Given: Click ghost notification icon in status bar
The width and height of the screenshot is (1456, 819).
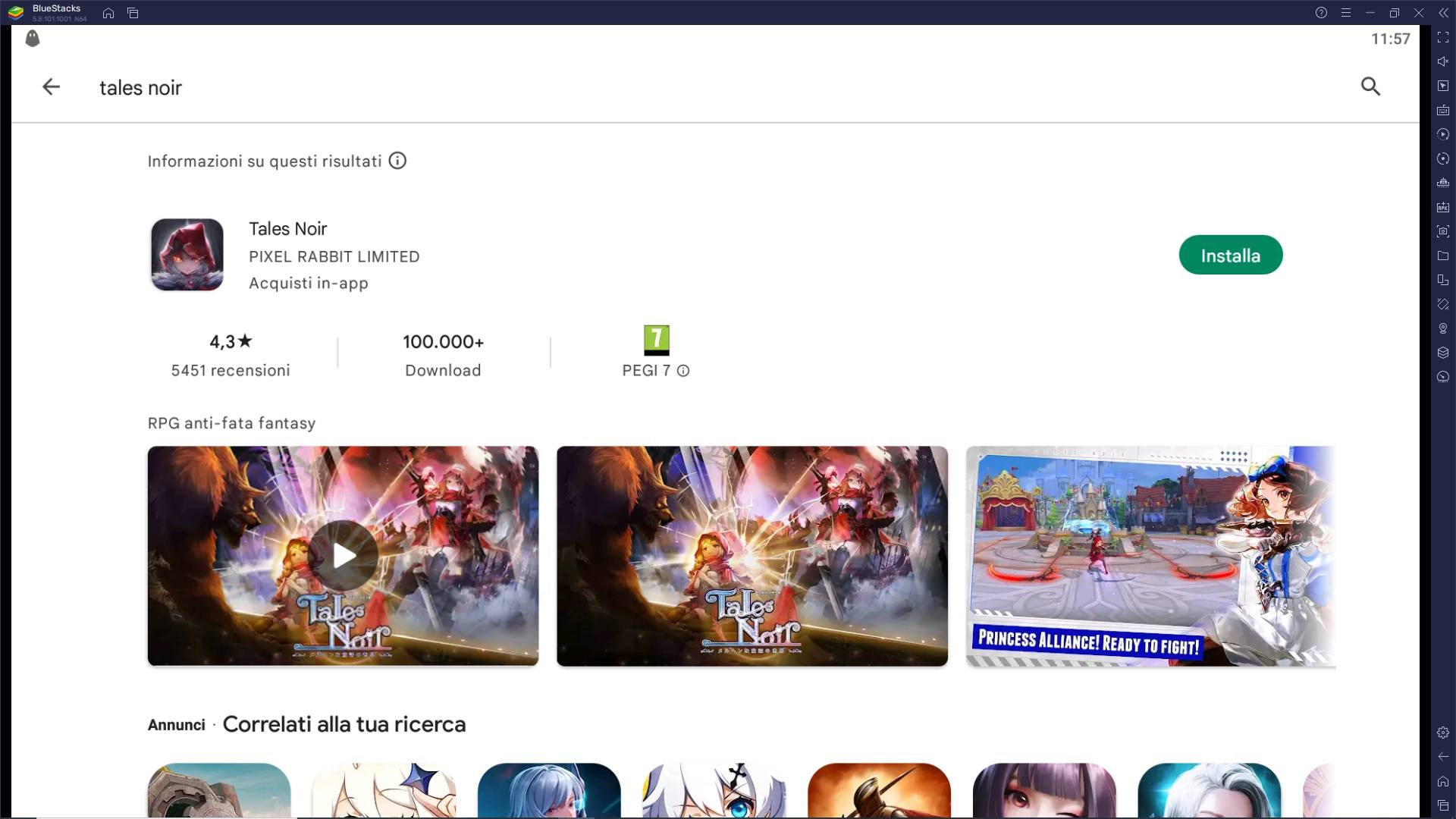Looking at the screenshot, I should [x=32, y=38].
